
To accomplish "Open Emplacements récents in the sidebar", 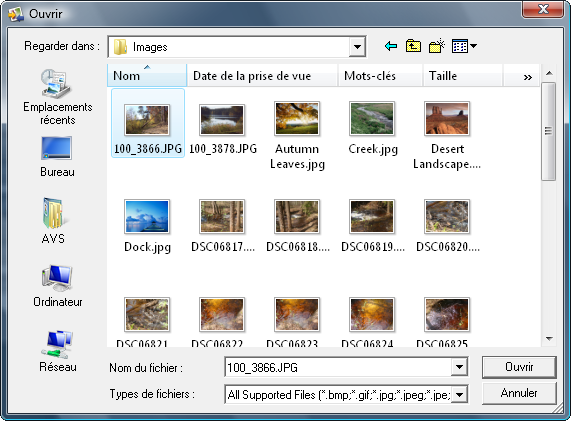I will tap(58, 97).
